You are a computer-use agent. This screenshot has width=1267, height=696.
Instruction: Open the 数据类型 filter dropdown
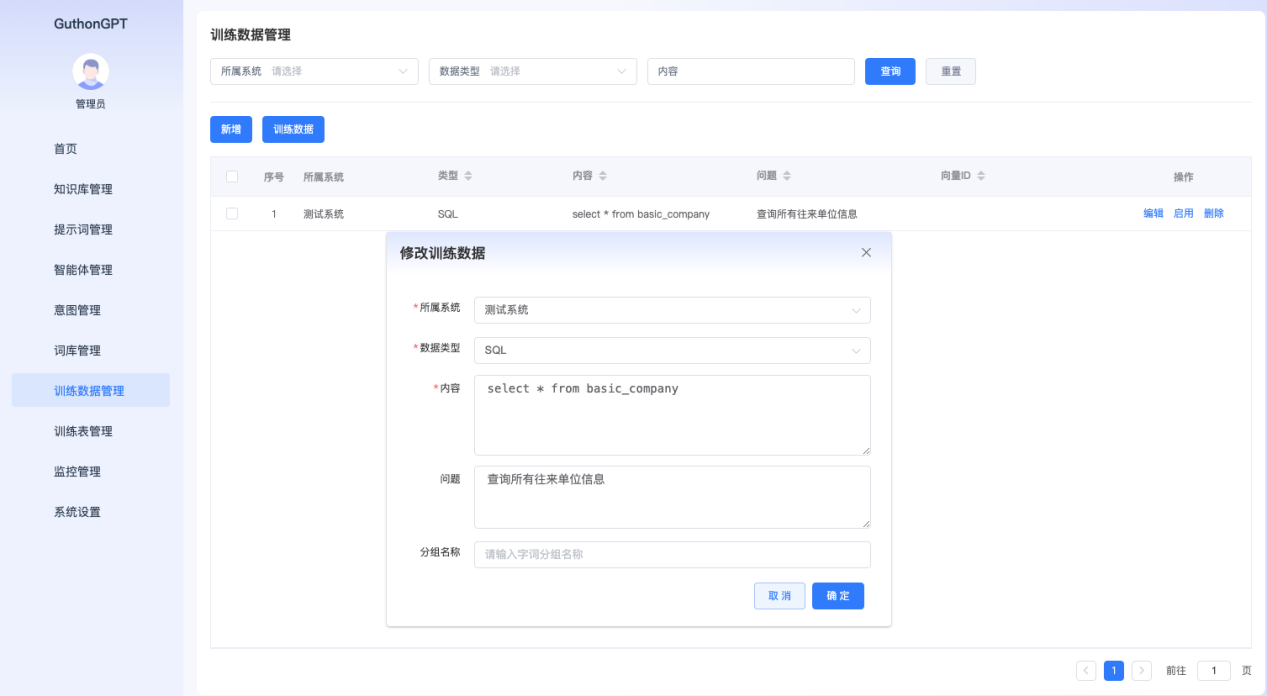coord(532,71)
